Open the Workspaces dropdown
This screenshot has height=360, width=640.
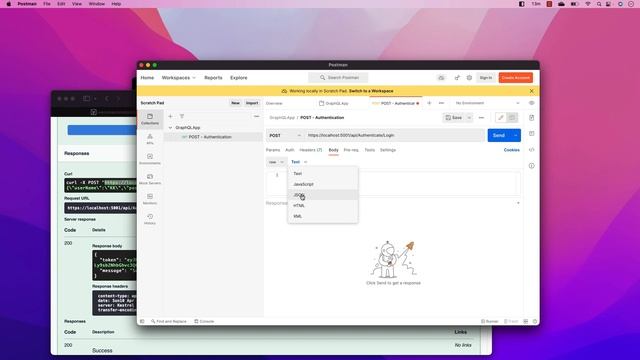[x=178, y=78]
